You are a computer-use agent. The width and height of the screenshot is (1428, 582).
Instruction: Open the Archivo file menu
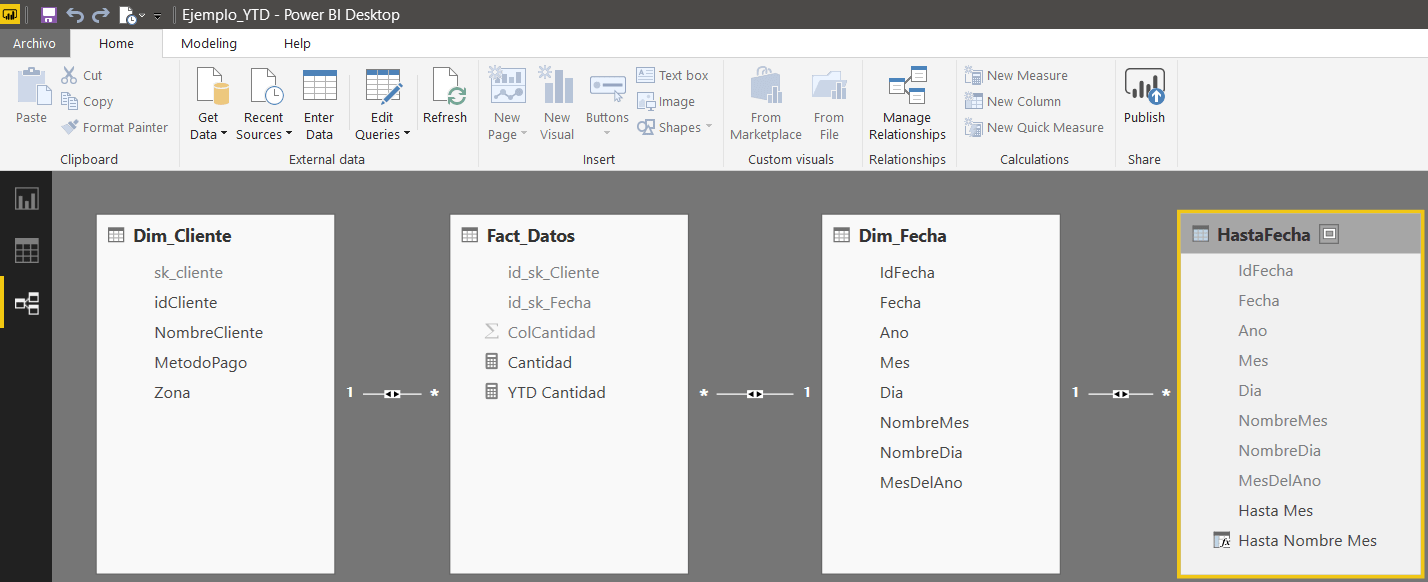click(34, 43)
